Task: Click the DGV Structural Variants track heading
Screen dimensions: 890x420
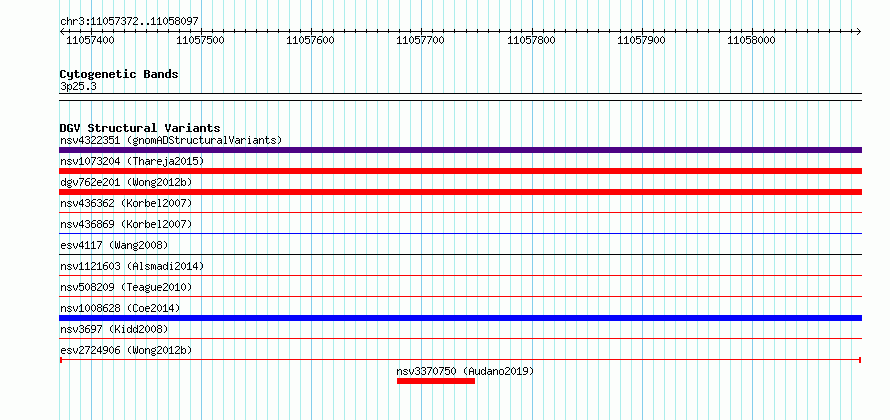Action: 140,128
